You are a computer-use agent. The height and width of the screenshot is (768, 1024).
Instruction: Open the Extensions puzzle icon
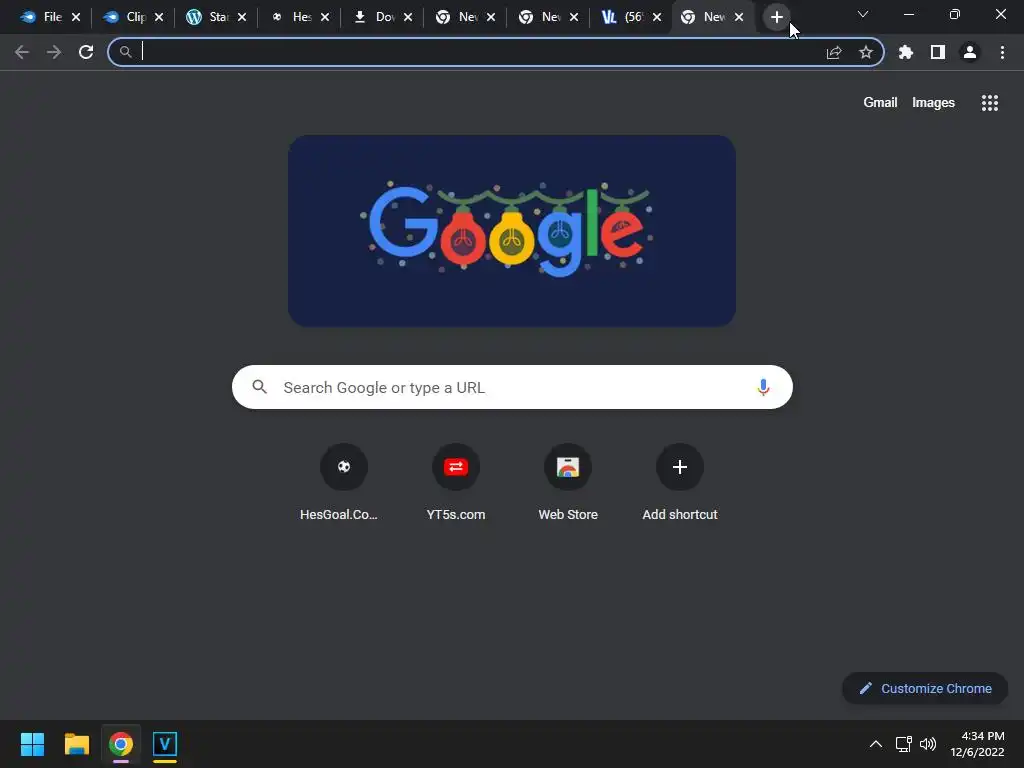tap(906, 52)
